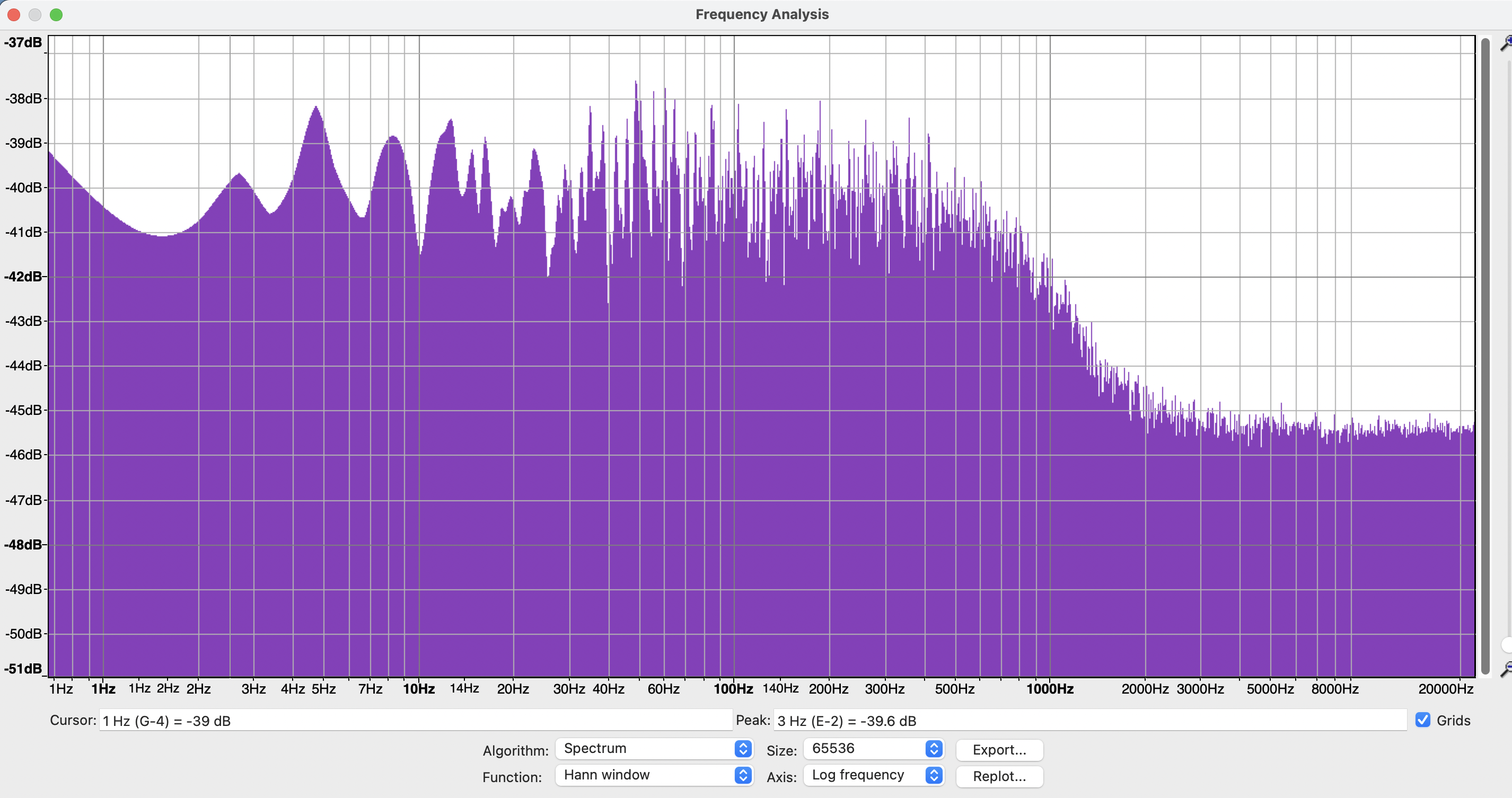Toggle the Grids checkbox
The image size is (1512, 798).
click(x=1422, y=720)
